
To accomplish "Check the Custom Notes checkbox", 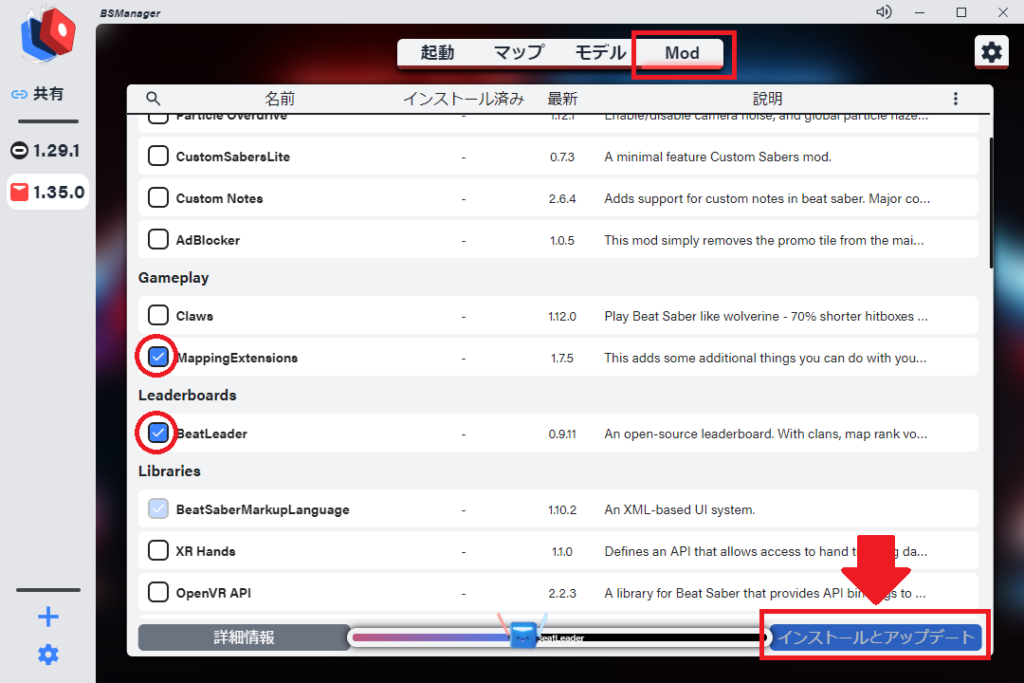I will [158, 198].
